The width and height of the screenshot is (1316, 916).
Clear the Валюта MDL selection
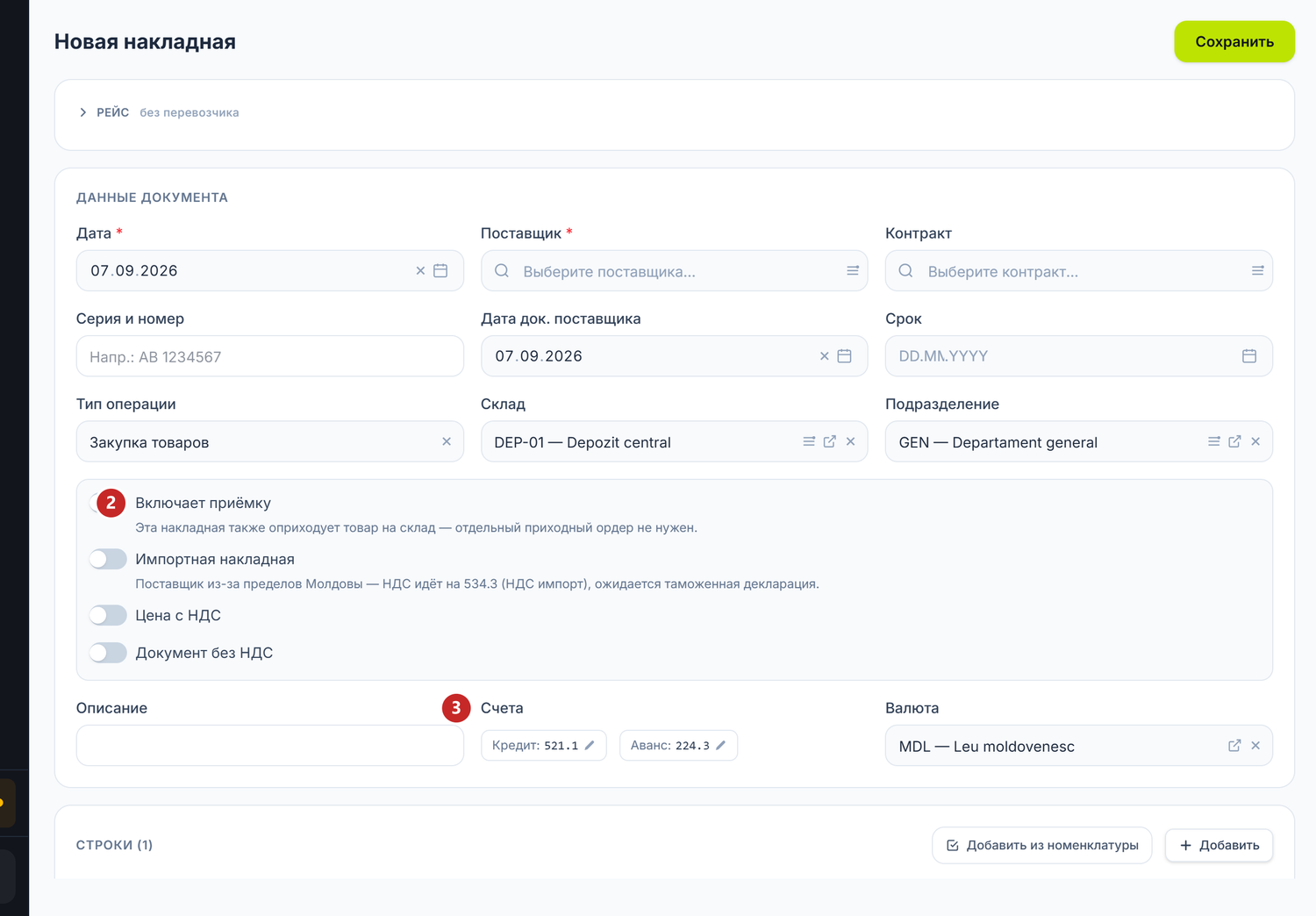click(1255, 746)
